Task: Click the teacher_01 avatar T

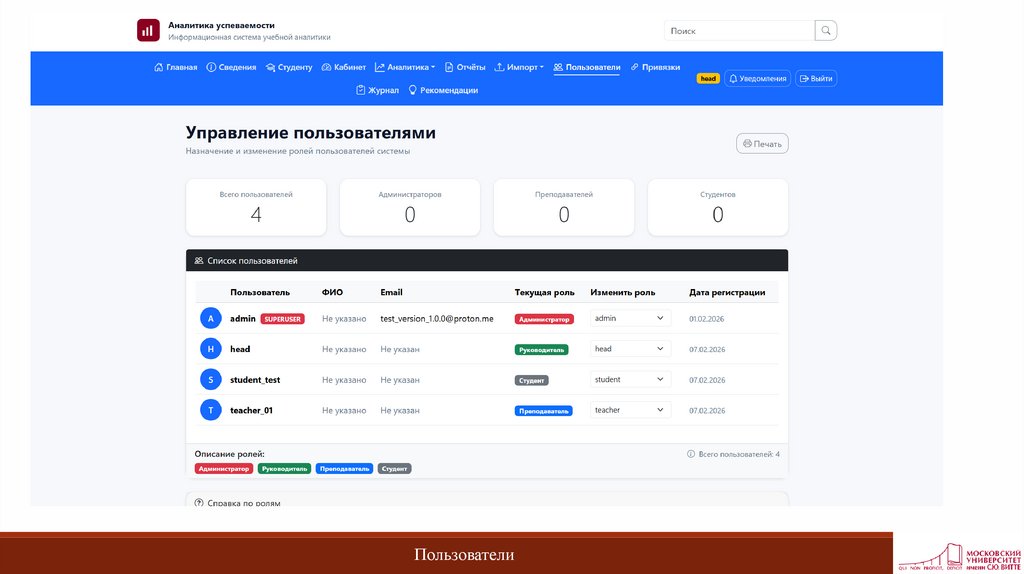Action: (210, 410)
